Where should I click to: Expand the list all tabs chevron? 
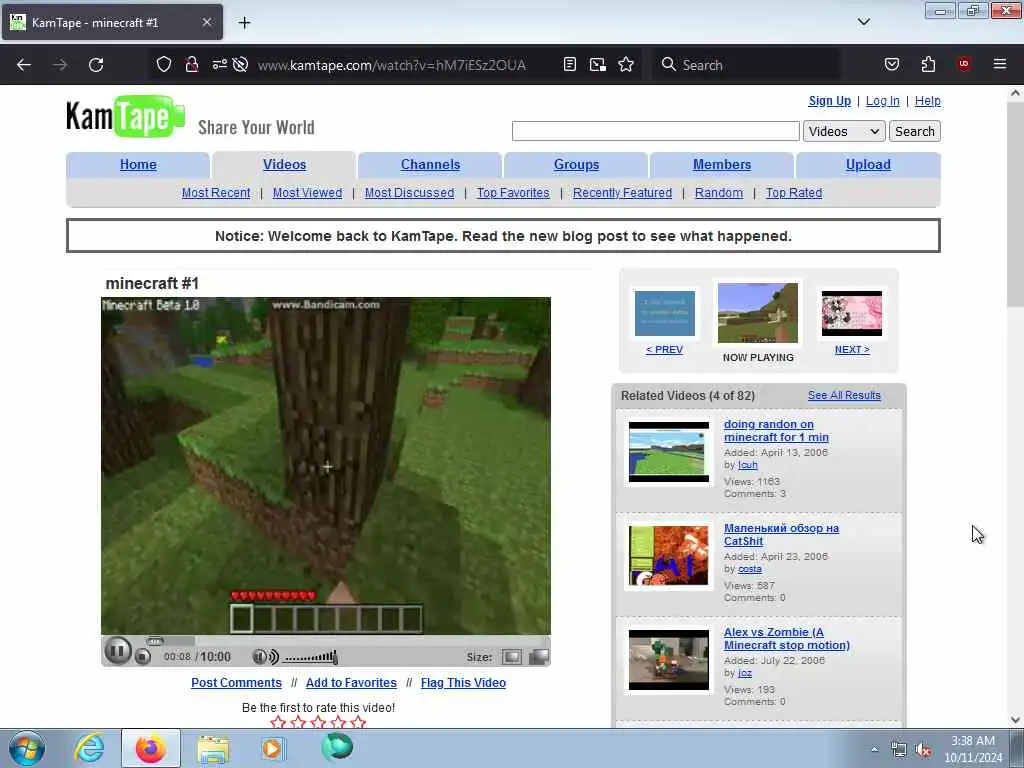point(863,22)
